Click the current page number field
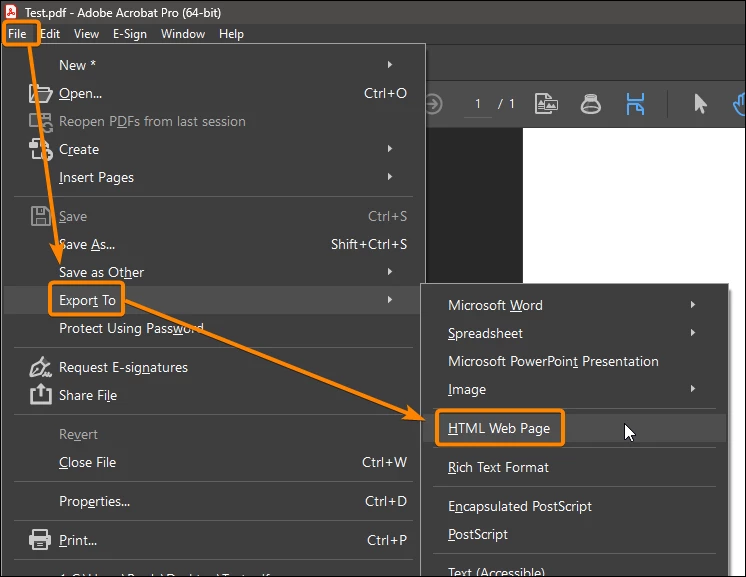This screenshot has width=746, height=577. pos(477,104)
